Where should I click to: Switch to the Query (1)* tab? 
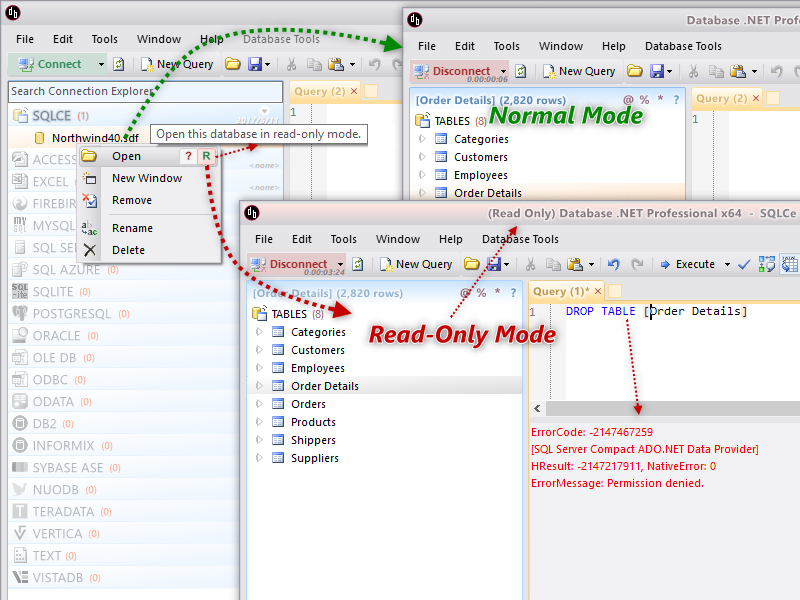pyautogui.click(x=561, y=291)
